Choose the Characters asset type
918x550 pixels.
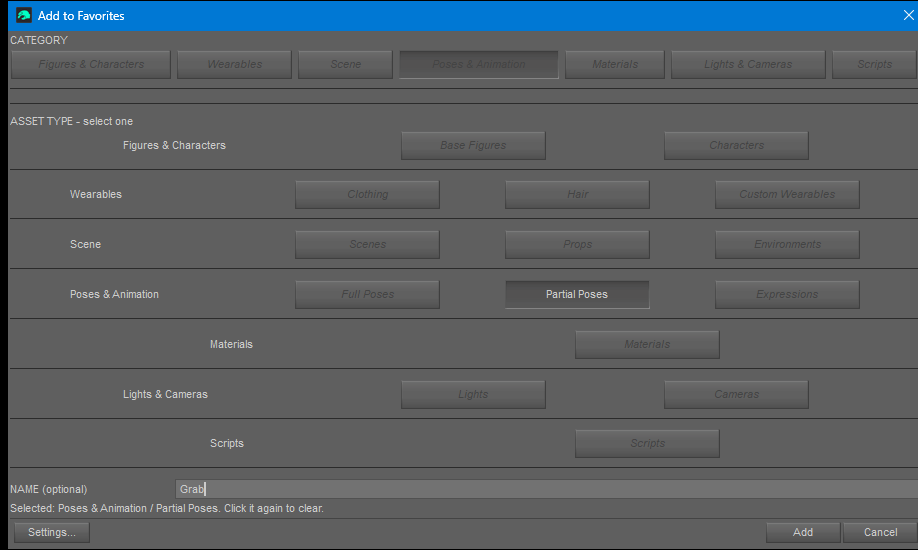tap(736, 145)
